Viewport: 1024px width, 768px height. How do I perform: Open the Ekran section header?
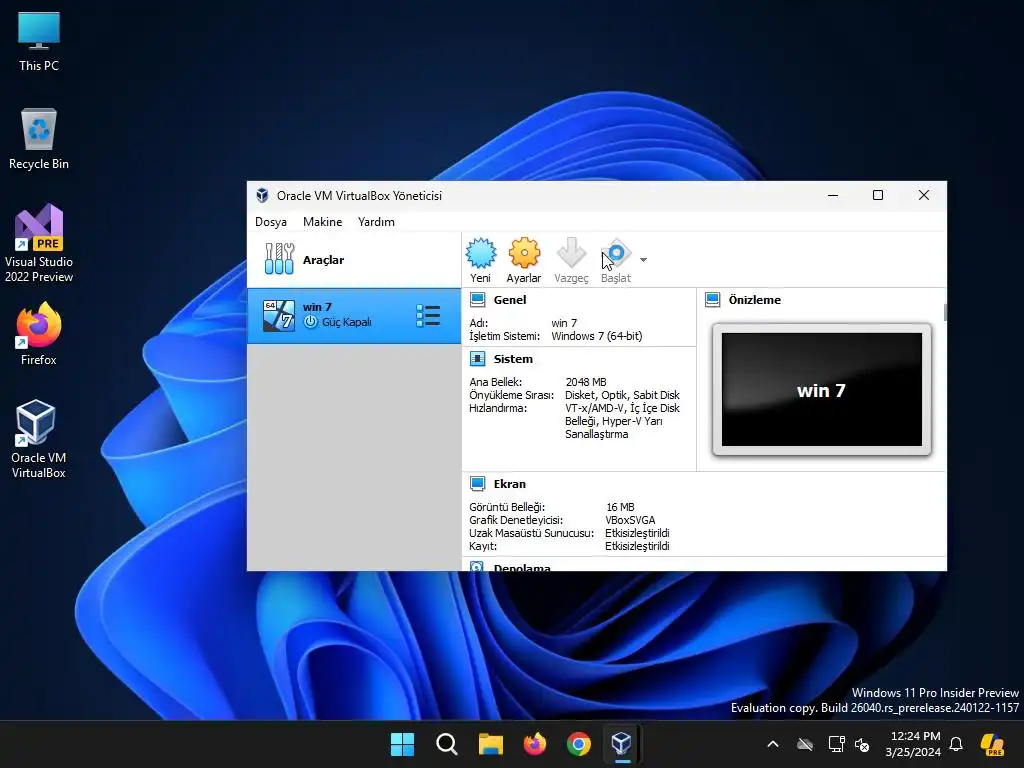point(509,484)
